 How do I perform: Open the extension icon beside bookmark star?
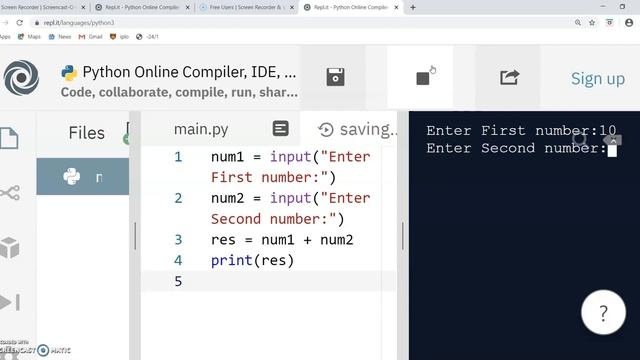pyautogui.click(x=609, y=23)
